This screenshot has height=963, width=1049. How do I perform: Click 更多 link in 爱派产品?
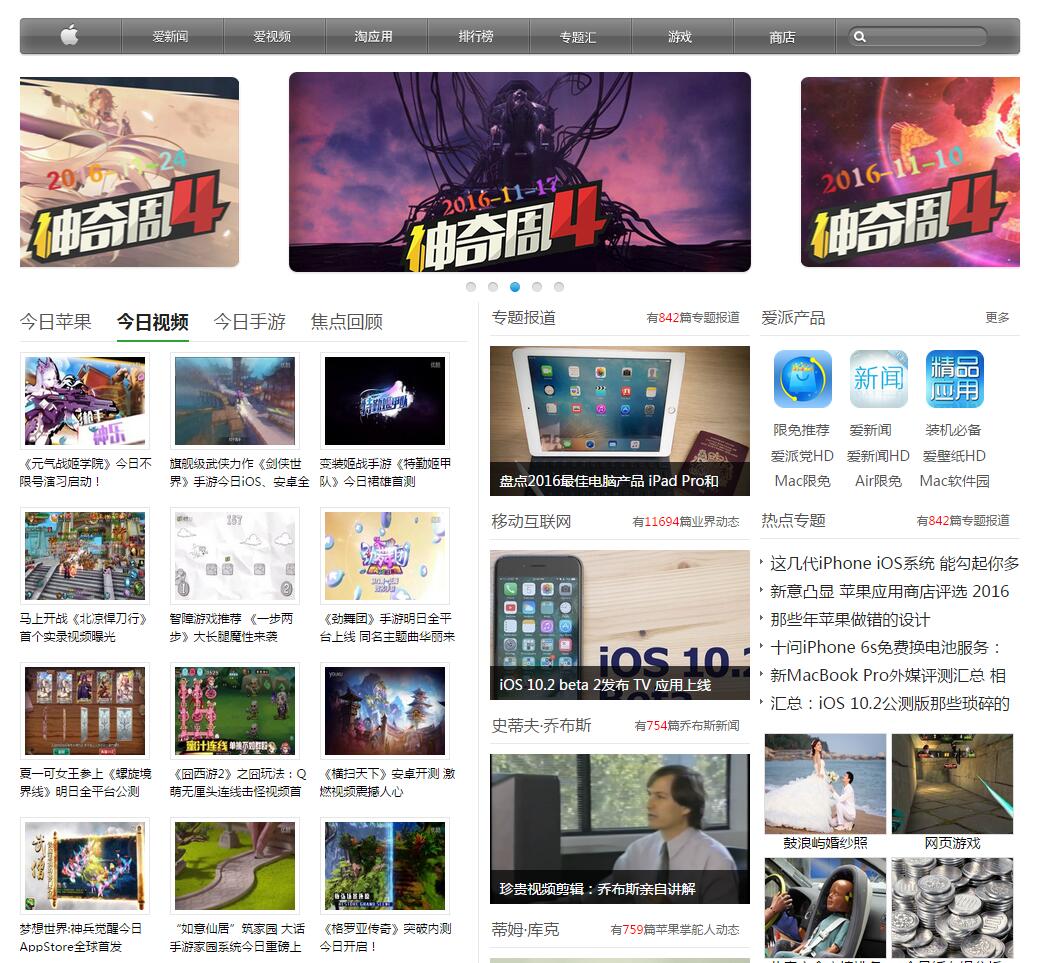997,318
